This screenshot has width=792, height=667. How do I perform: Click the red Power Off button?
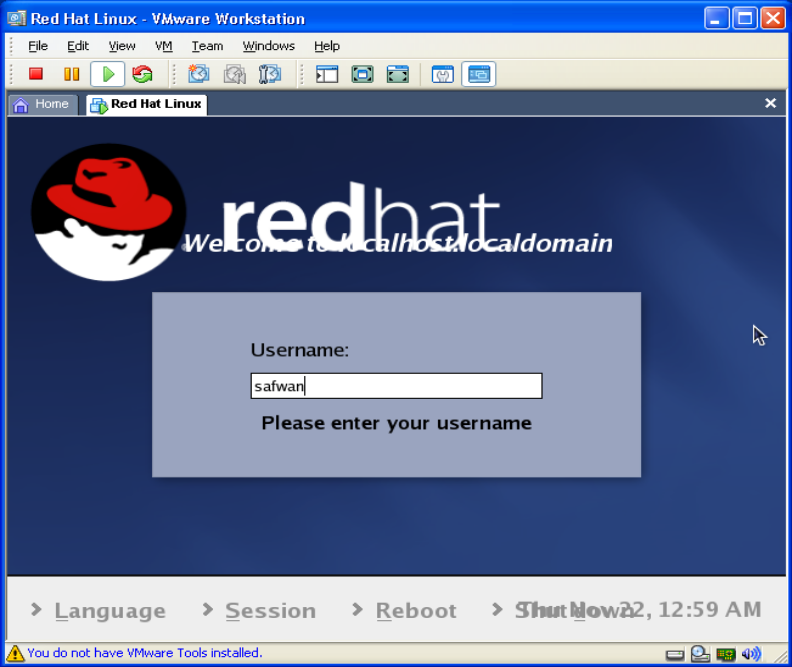36,74
